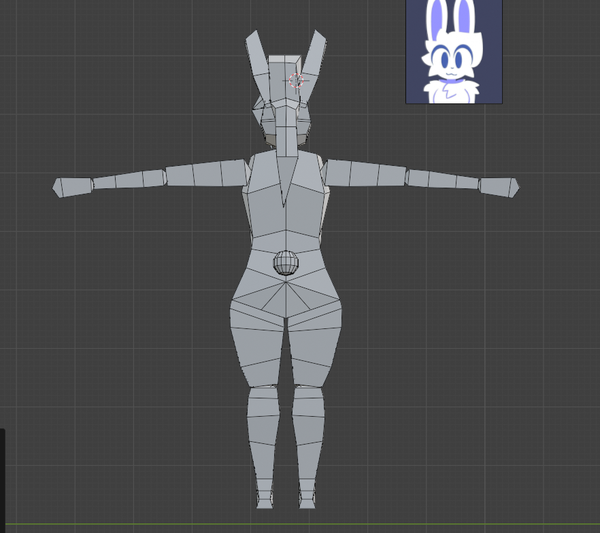This screenshot has height=533, width=600.
Task: Select the ear on the screen's right
Action: click(x=317, y=58)
